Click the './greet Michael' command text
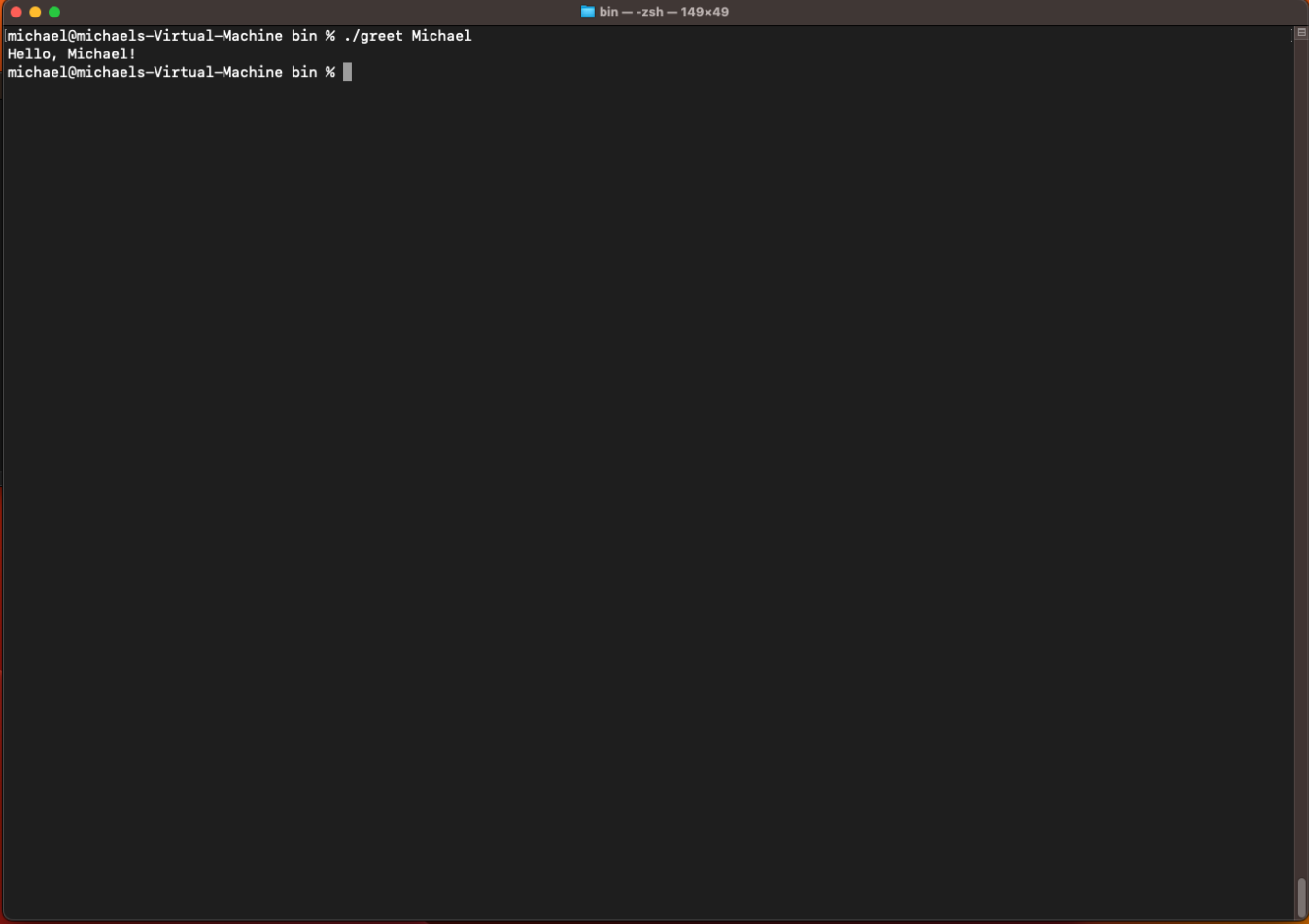The height and width of the screenshot is (924, 1309). click(x=407, y=36)
